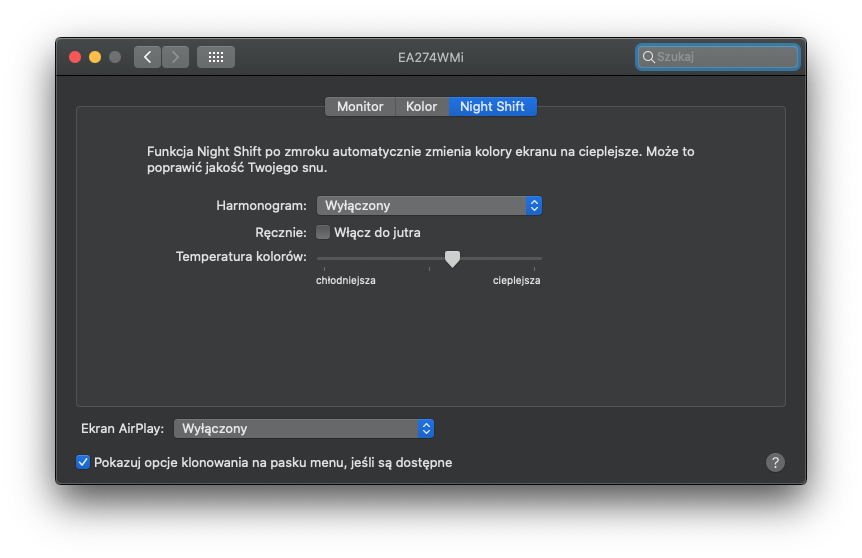
Task: Click the back navigation arrow
Action: 148,57
